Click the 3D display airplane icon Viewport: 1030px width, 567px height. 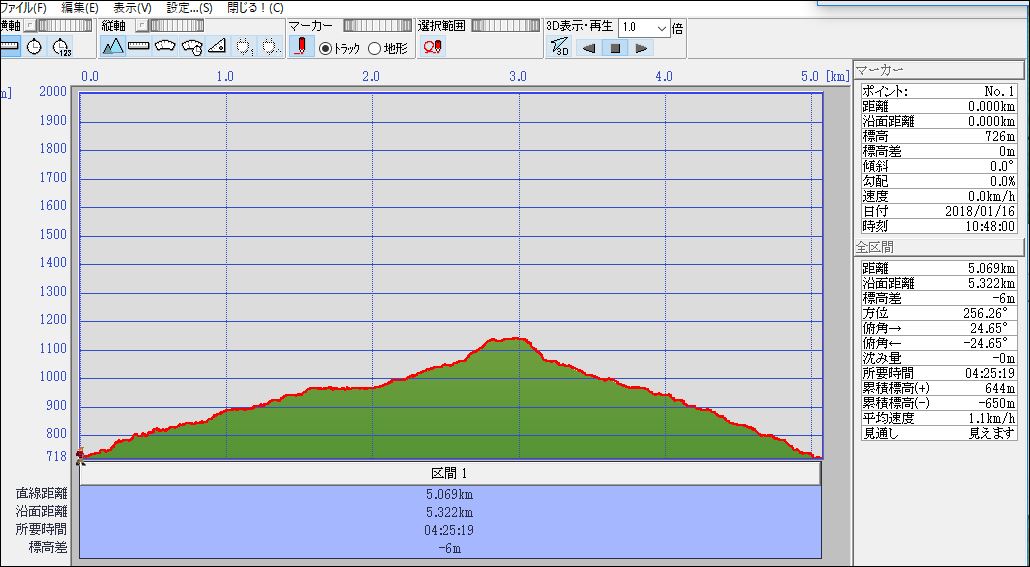click(560, 47)
